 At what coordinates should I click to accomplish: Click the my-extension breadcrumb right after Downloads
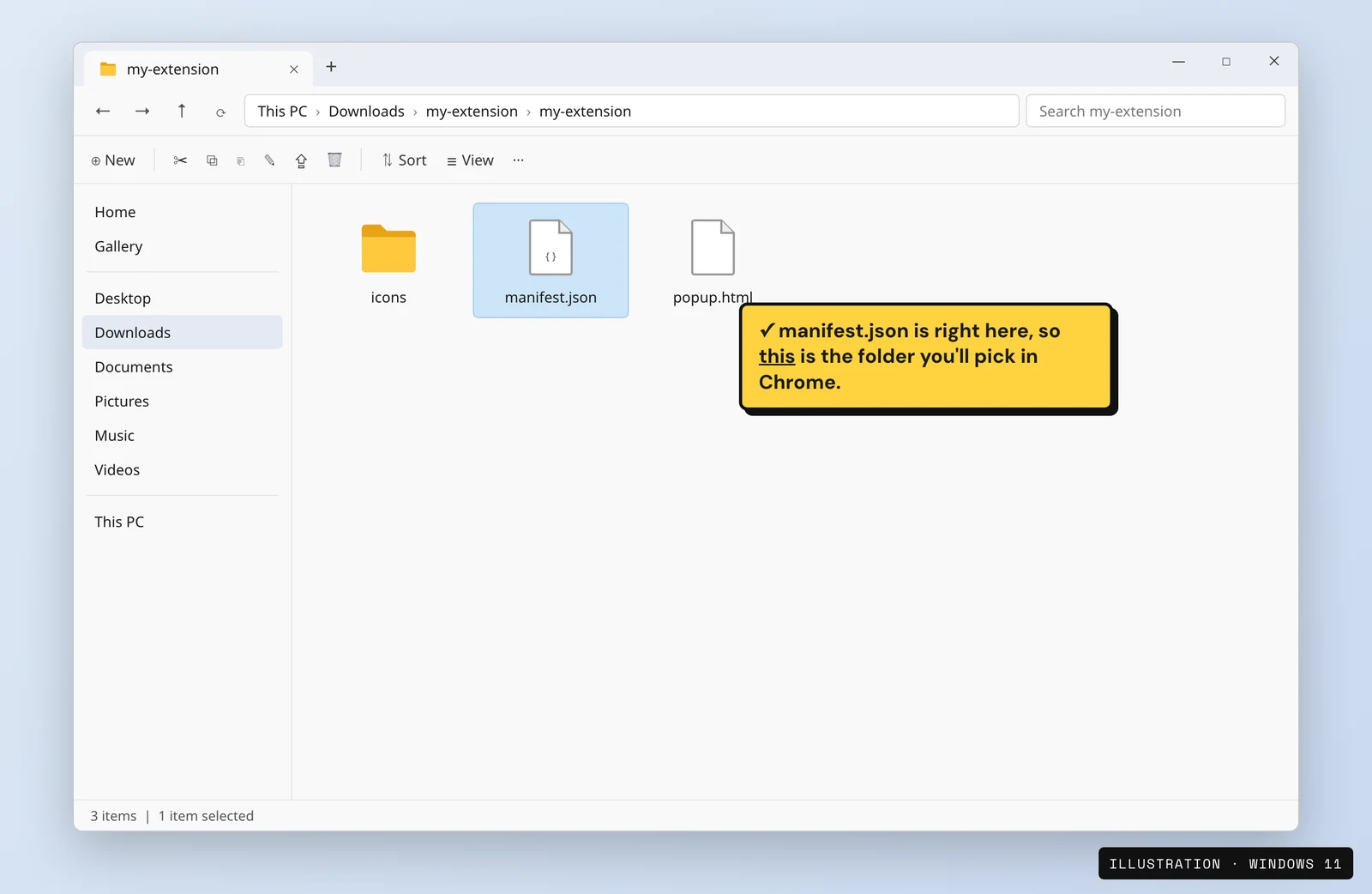click(x=472, y=112)
